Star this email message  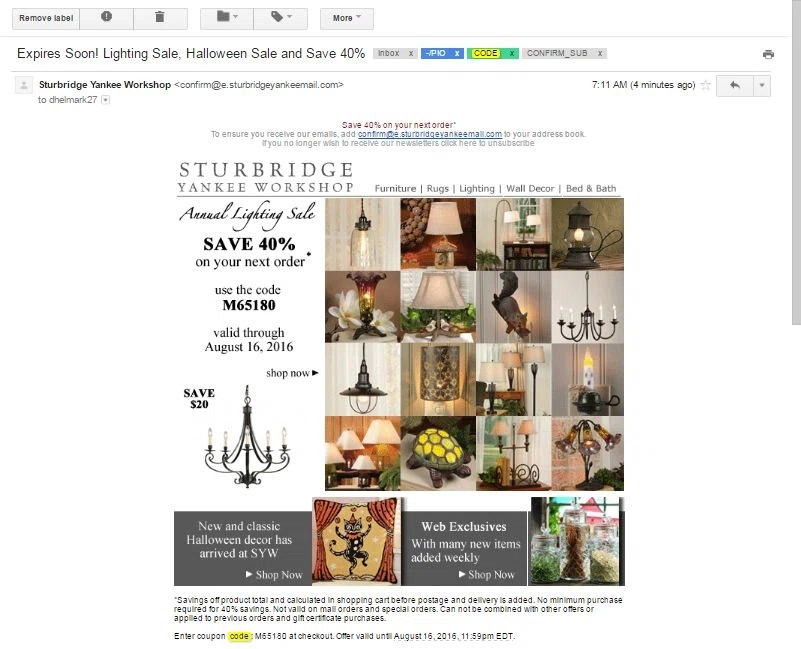[705, 85]
